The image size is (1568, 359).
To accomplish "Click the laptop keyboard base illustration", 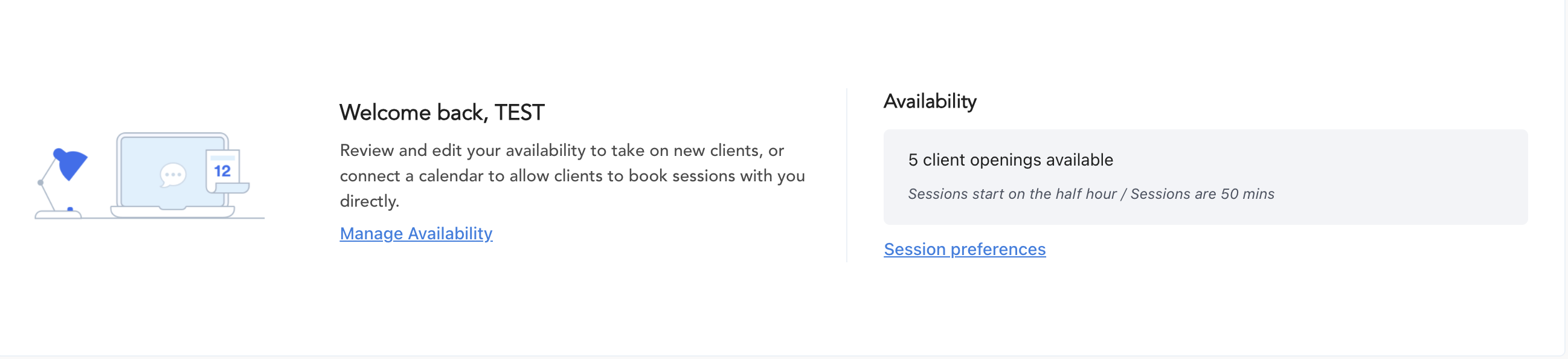I will point(172,212).
